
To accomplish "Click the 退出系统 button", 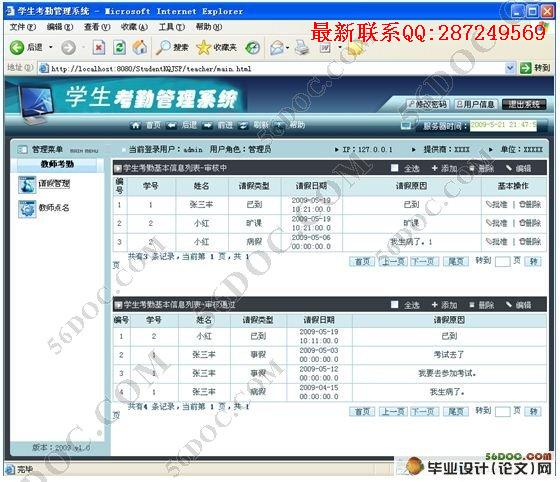I will (x=524, y=105).
